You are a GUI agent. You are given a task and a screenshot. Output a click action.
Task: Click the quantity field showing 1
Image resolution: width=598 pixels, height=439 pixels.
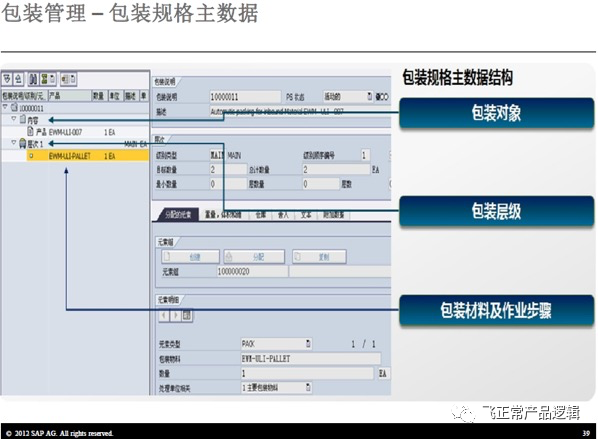click(x=307, y=373)
